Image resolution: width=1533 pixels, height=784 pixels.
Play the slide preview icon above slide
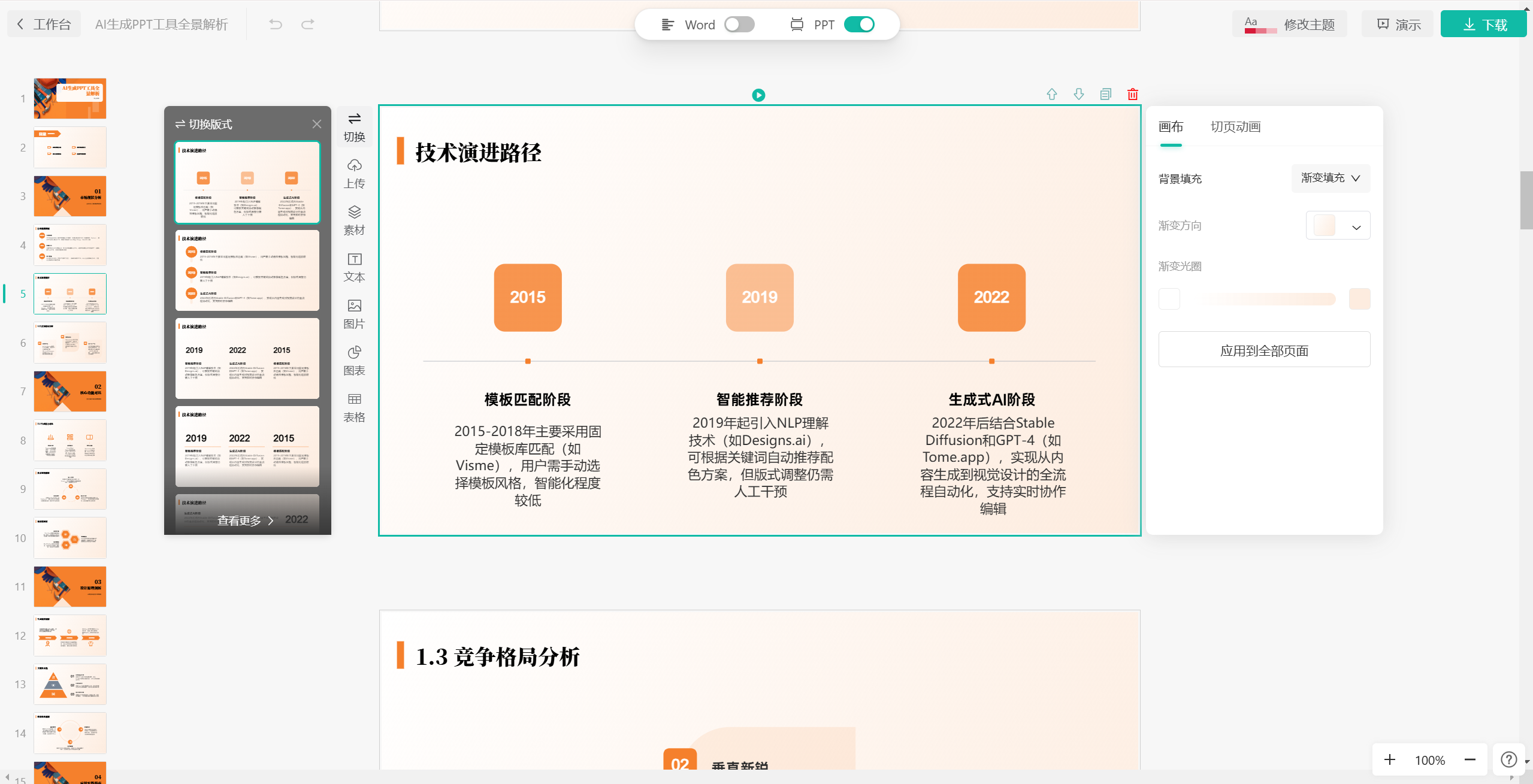(758, 95)
